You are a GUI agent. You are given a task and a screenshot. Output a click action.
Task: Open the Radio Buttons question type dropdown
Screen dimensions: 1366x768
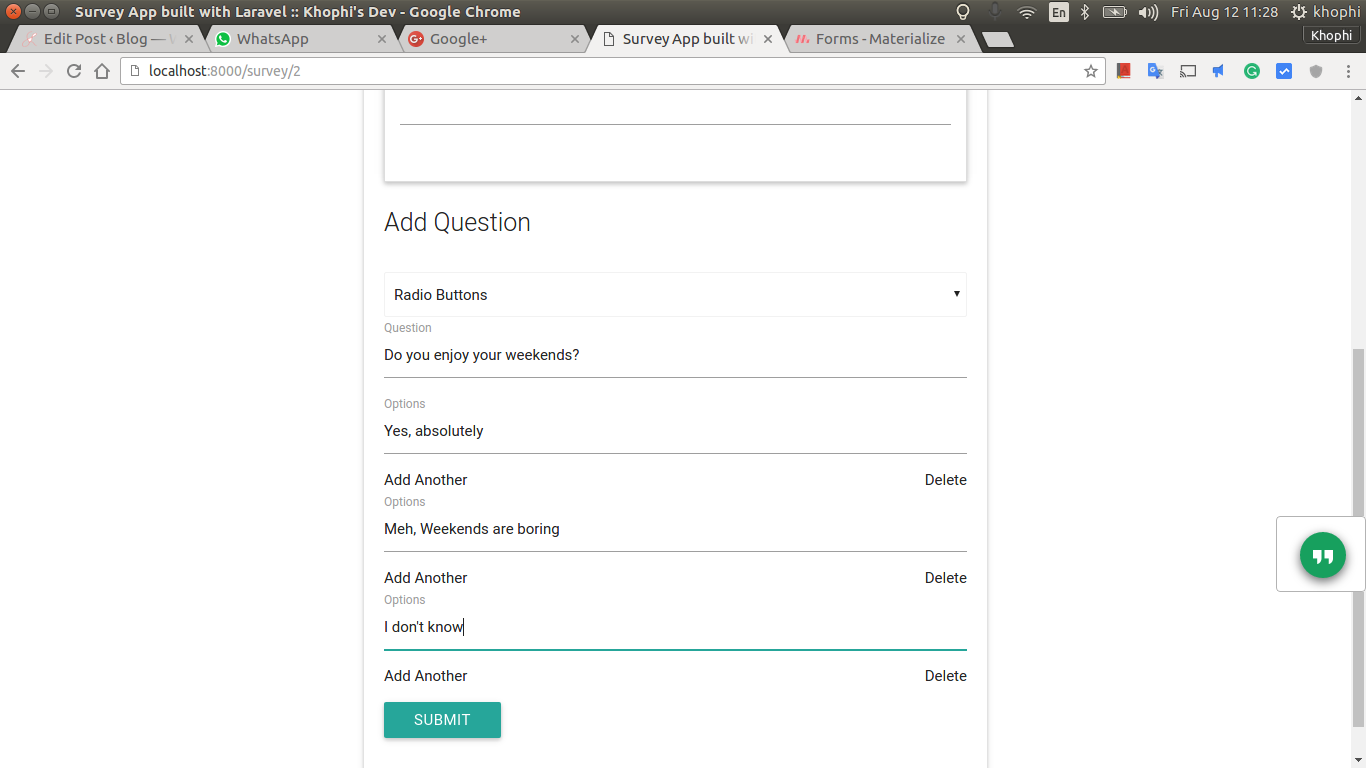coord(675,295)
